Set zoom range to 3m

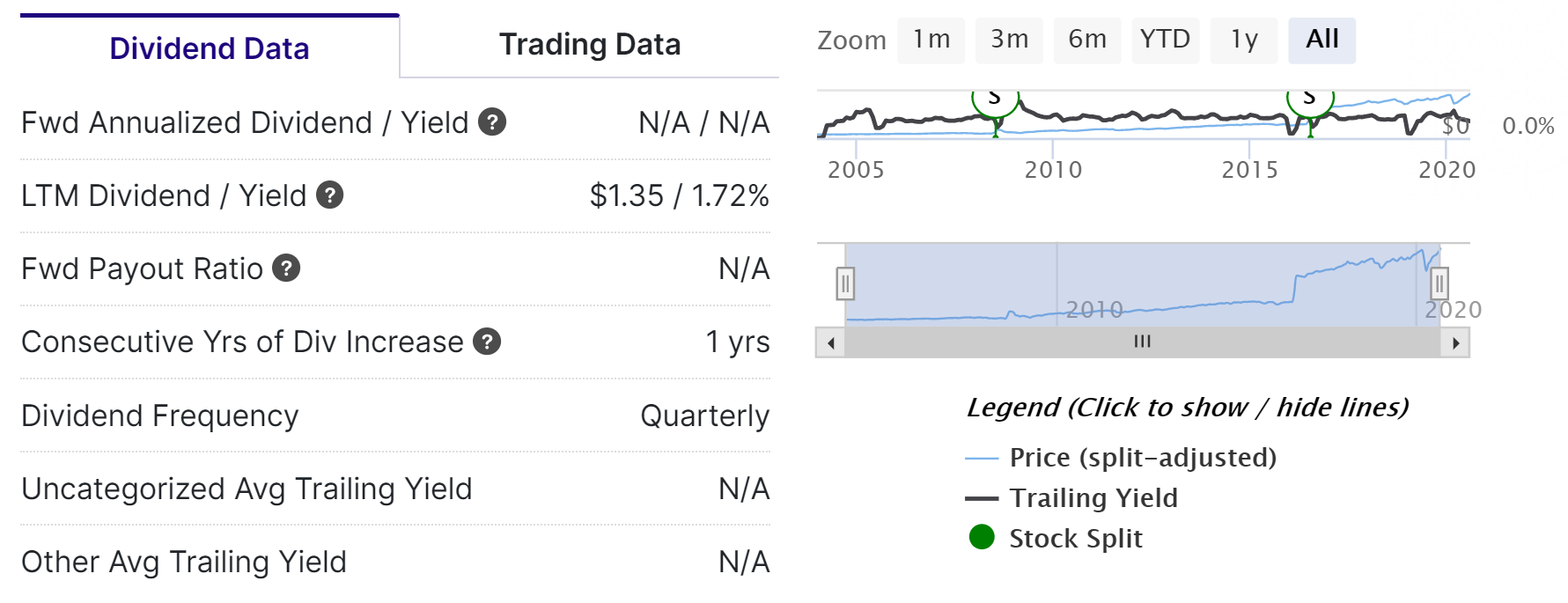click(x=1009, y=40)
